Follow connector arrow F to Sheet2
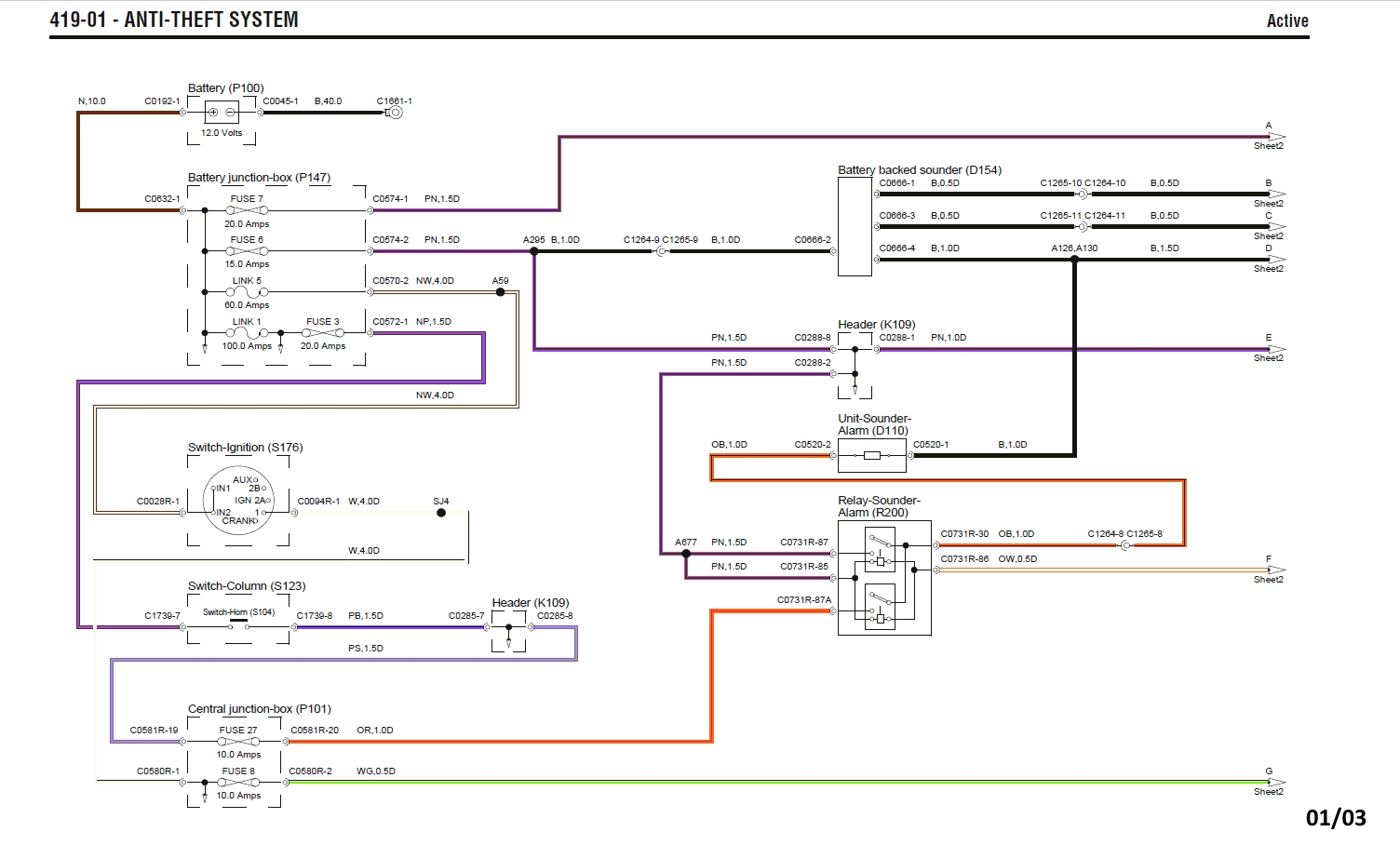The height and width of the screenshot is (845, 1400). coord(1274,570)
